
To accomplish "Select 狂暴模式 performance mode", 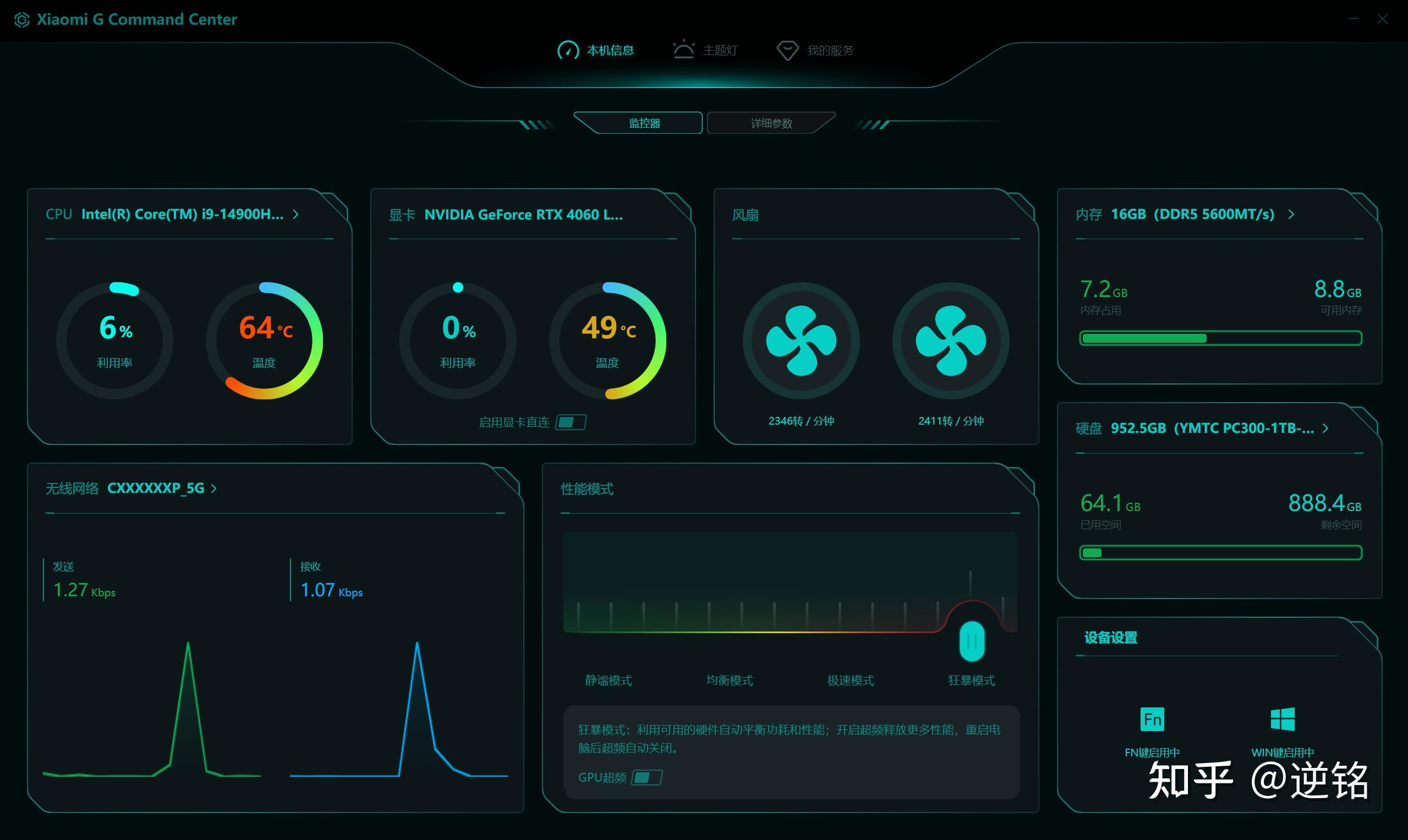I will pyautogui.click(x=972, y=680).
